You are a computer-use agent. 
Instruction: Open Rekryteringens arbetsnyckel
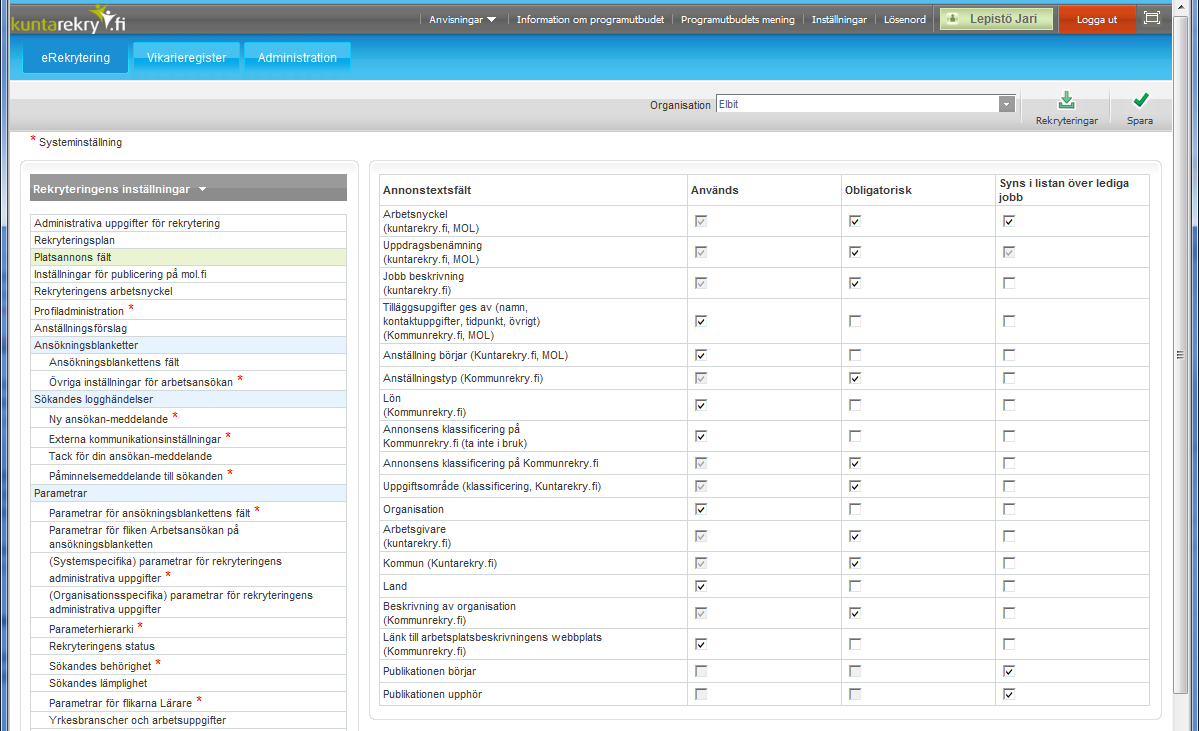[x=188, y=291]
